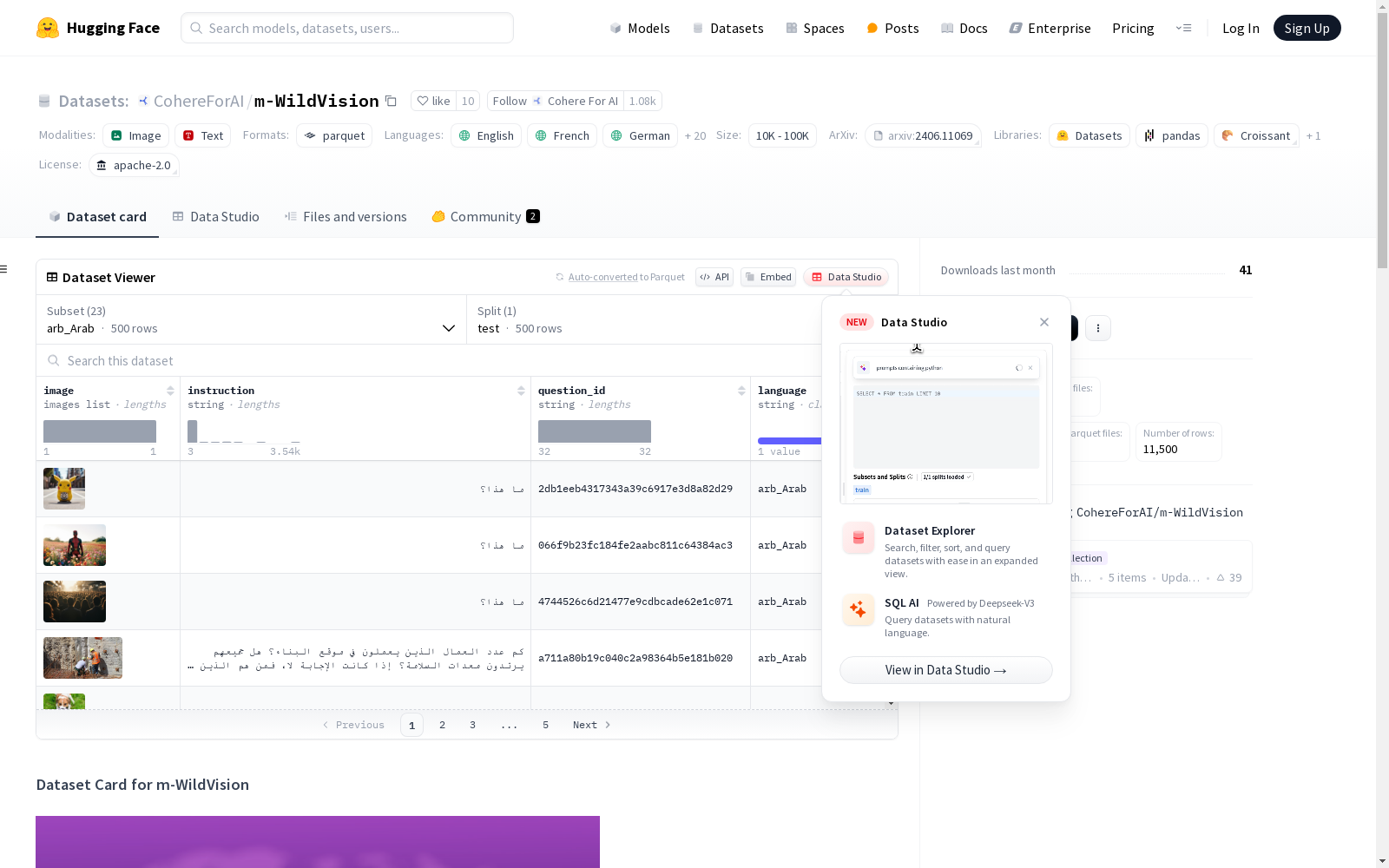Open Enterprise in the navbar
This screenshot has width=1389, height=868.
1050,28
